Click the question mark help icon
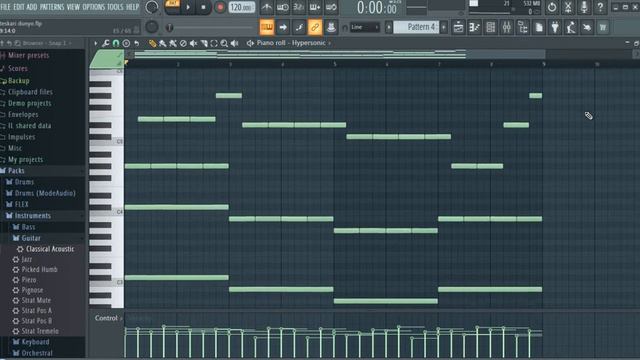The width and height of the screenshot is (640, 360). click(x=600, y=7)
